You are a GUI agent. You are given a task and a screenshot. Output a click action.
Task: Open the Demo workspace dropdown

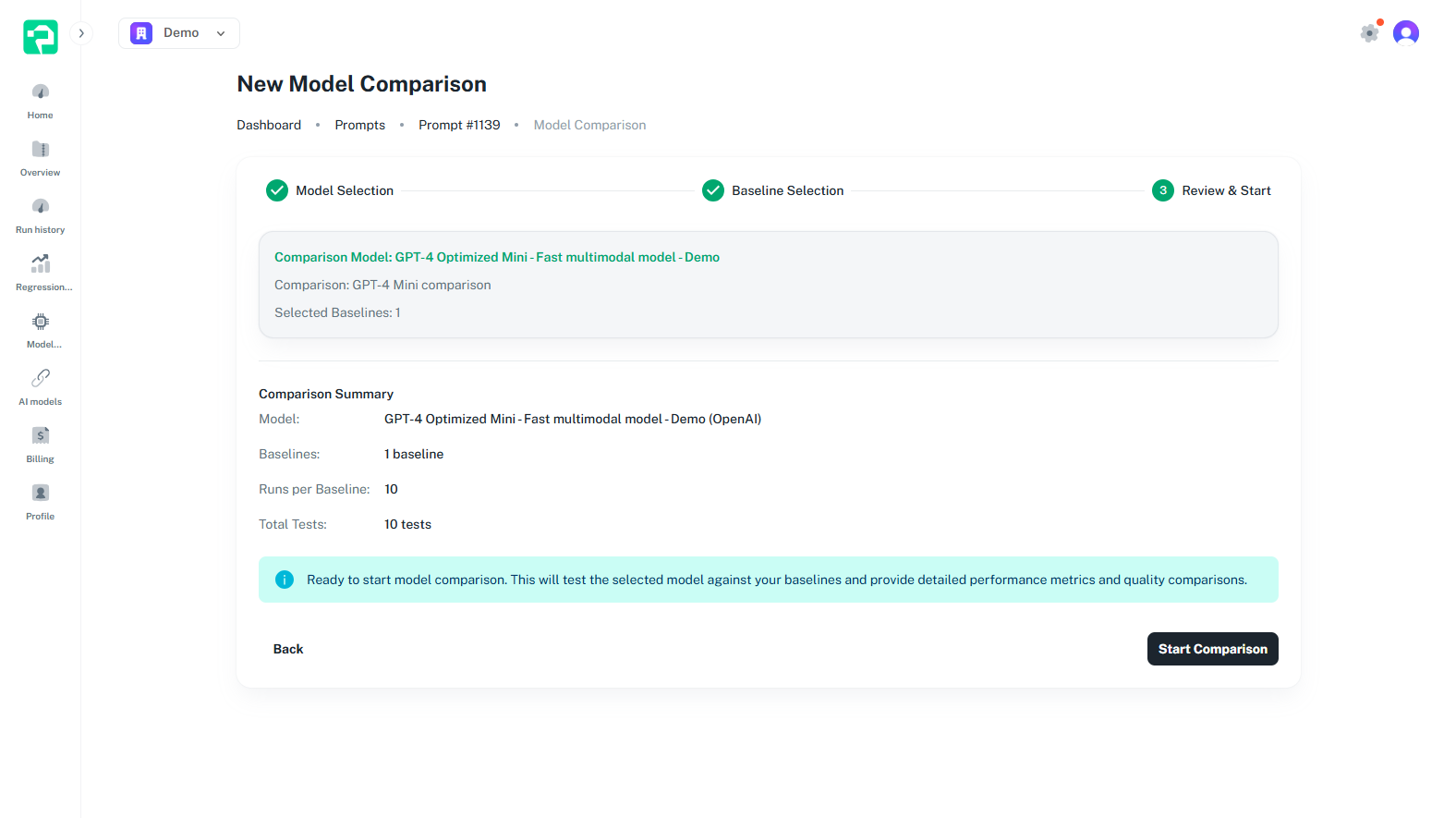179,33
